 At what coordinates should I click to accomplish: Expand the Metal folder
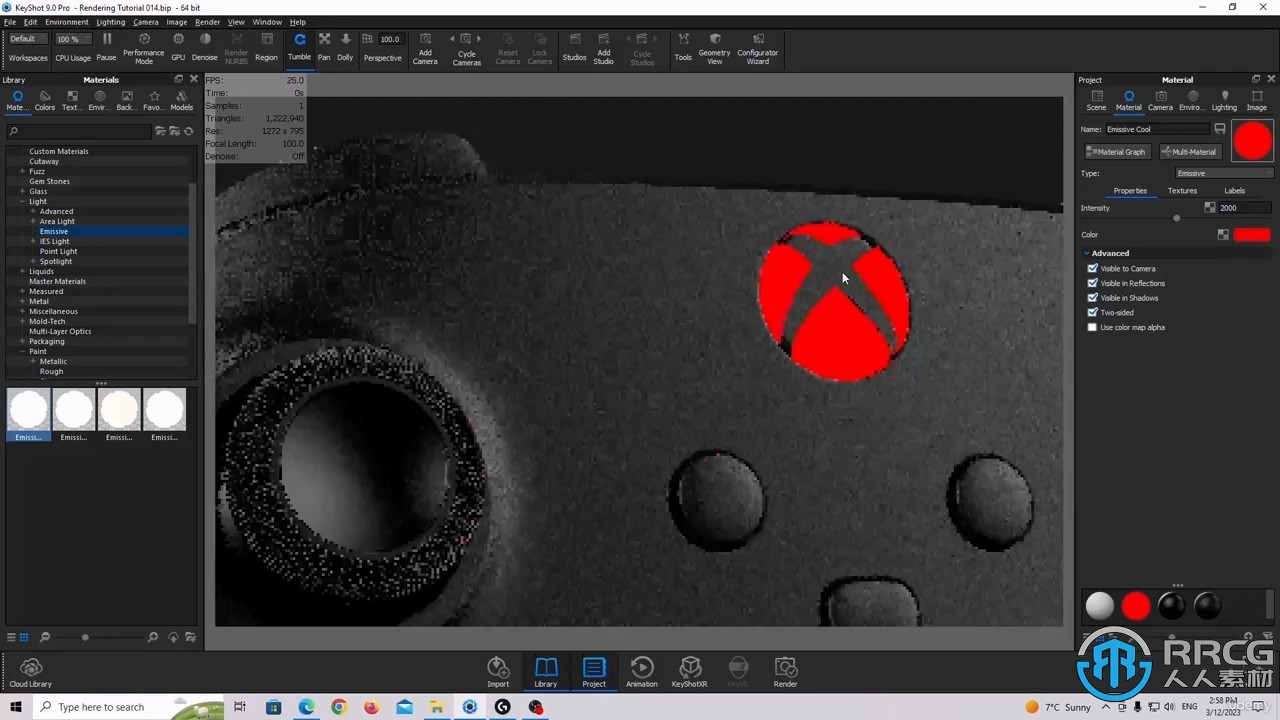pos(22,301)
